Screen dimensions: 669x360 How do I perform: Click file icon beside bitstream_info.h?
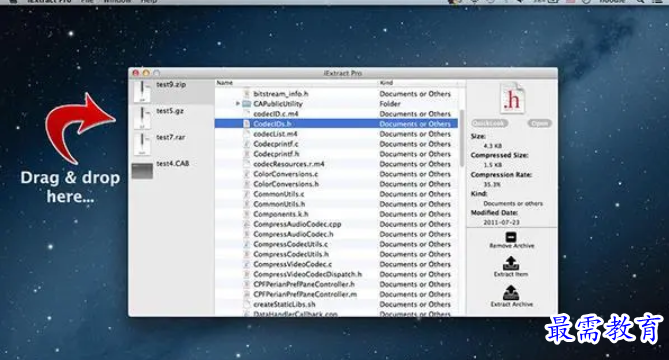(247, 93)
